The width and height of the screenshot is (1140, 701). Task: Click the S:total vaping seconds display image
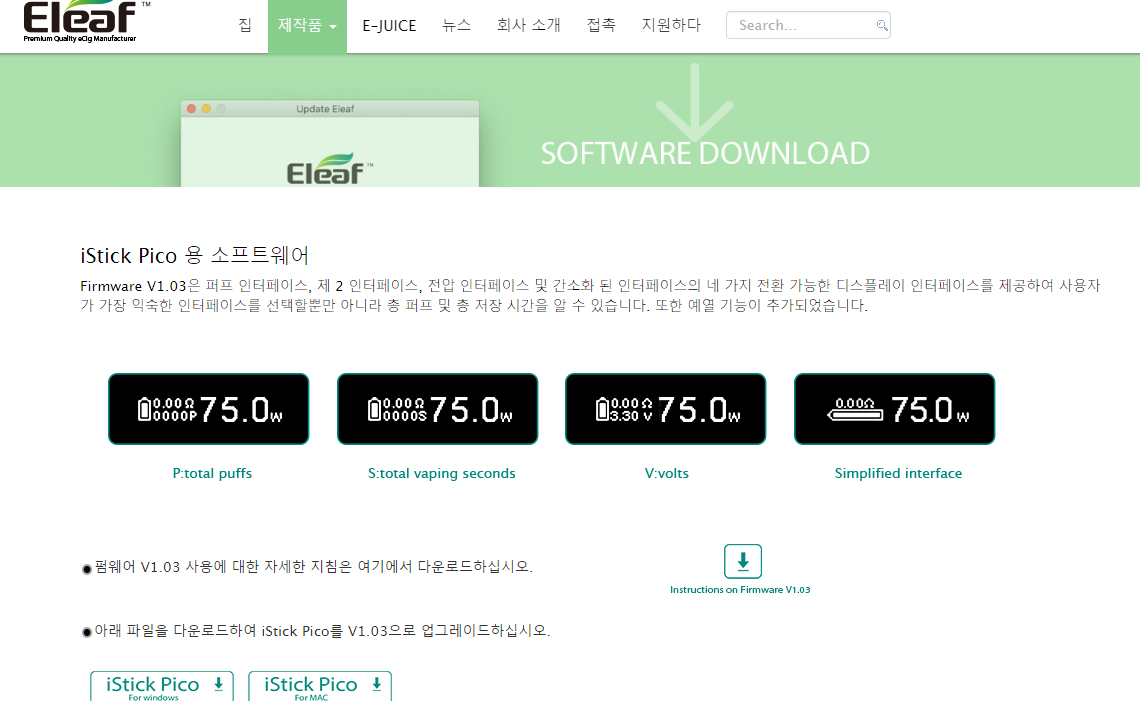tap(438, 409)
